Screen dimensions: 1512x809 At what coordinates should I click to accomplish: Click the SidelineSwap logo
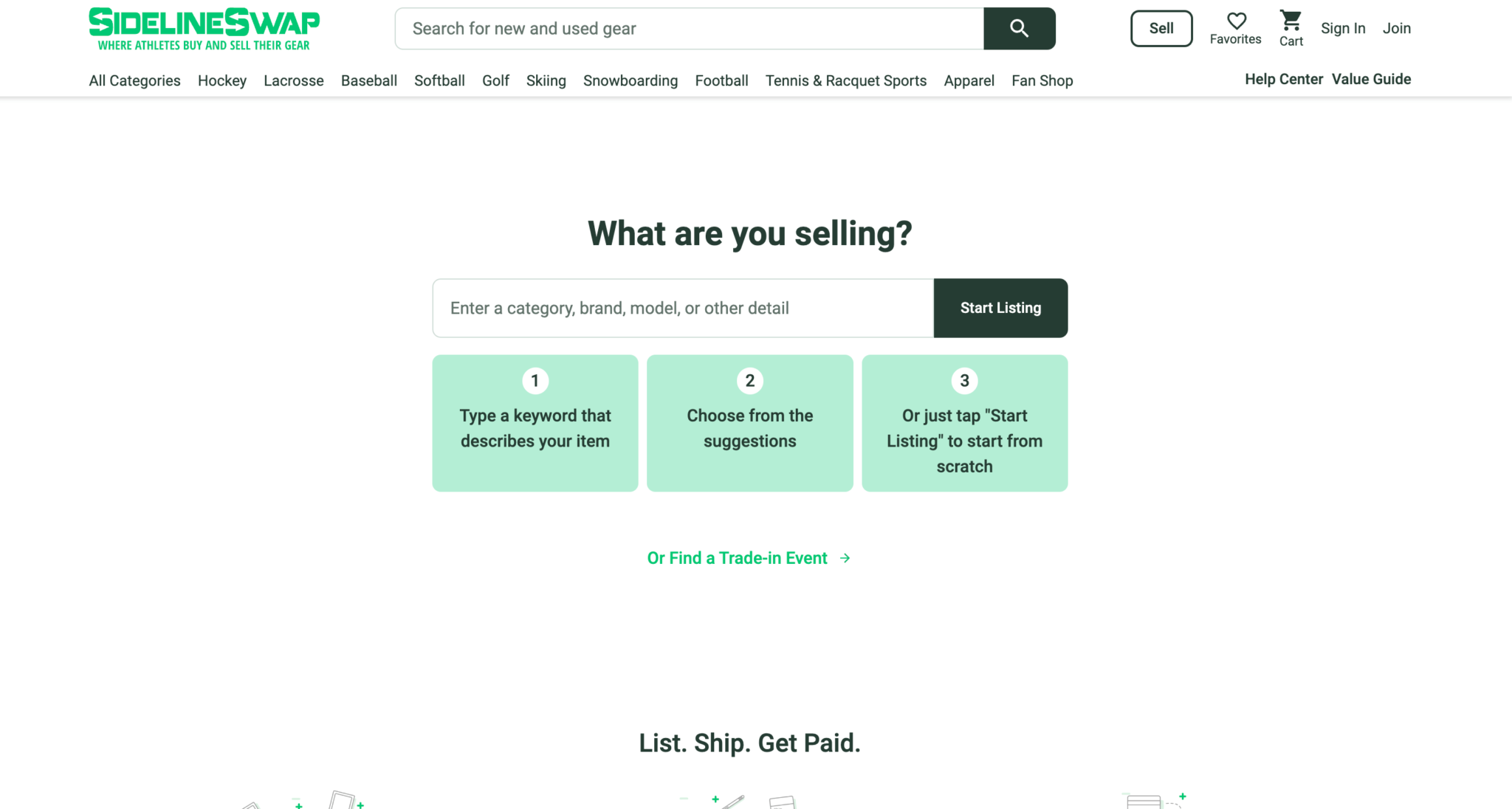(204, 30)
